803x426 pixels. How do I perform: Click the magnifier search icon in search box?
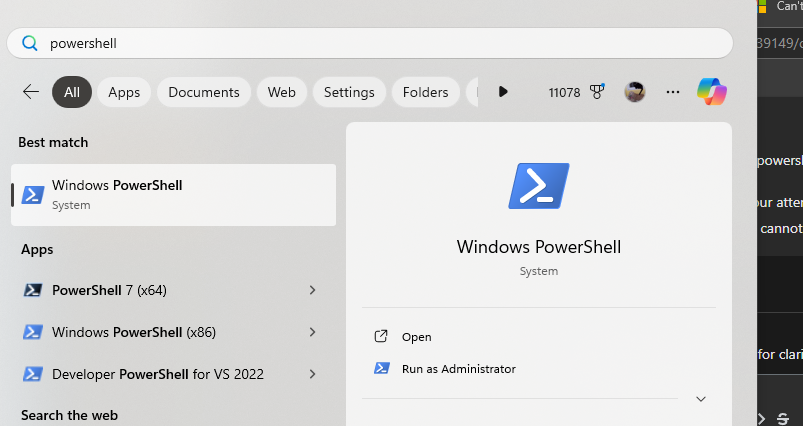pos(30,43)
